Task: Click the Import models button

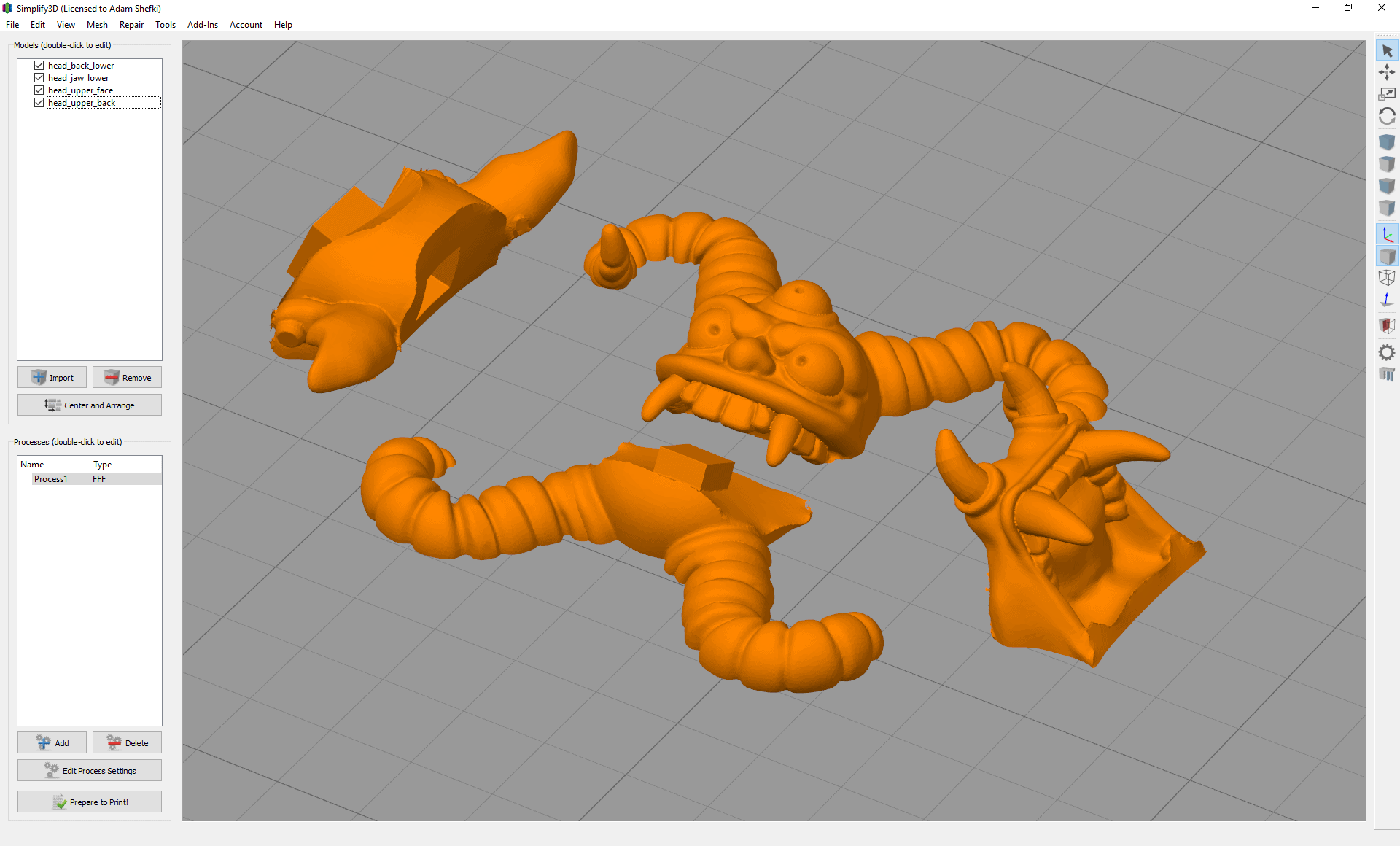Action: pyautogui.click(x=52, y=377)
